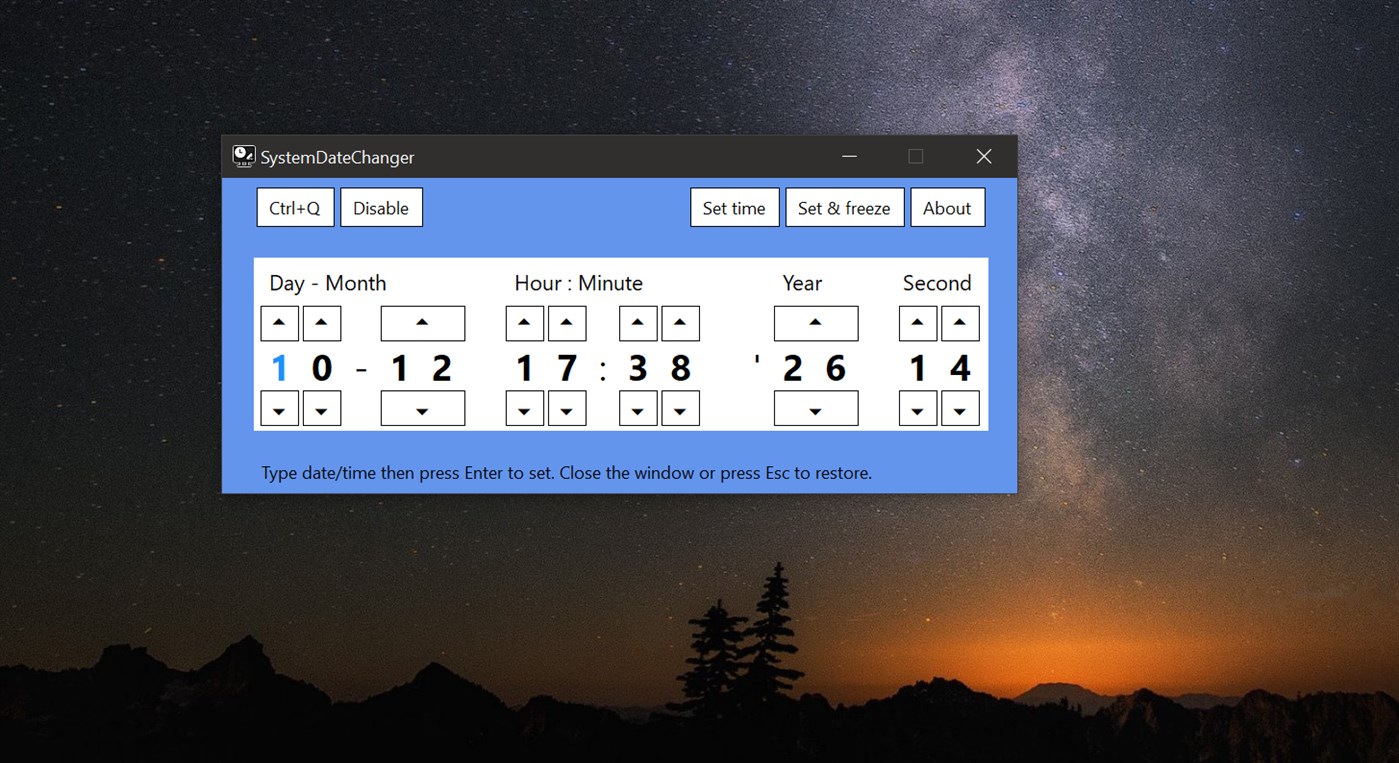
Task: Decrease the day ones digit
Action: [x=322, y=408]
